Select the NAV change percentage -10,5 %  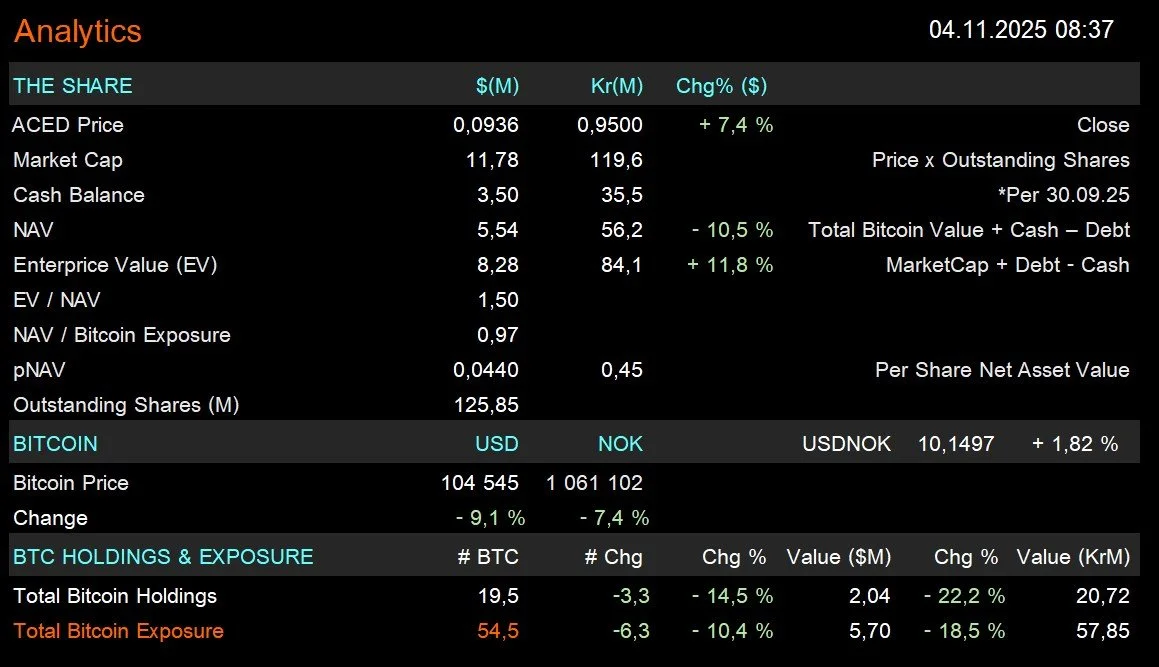coord(733,230)
